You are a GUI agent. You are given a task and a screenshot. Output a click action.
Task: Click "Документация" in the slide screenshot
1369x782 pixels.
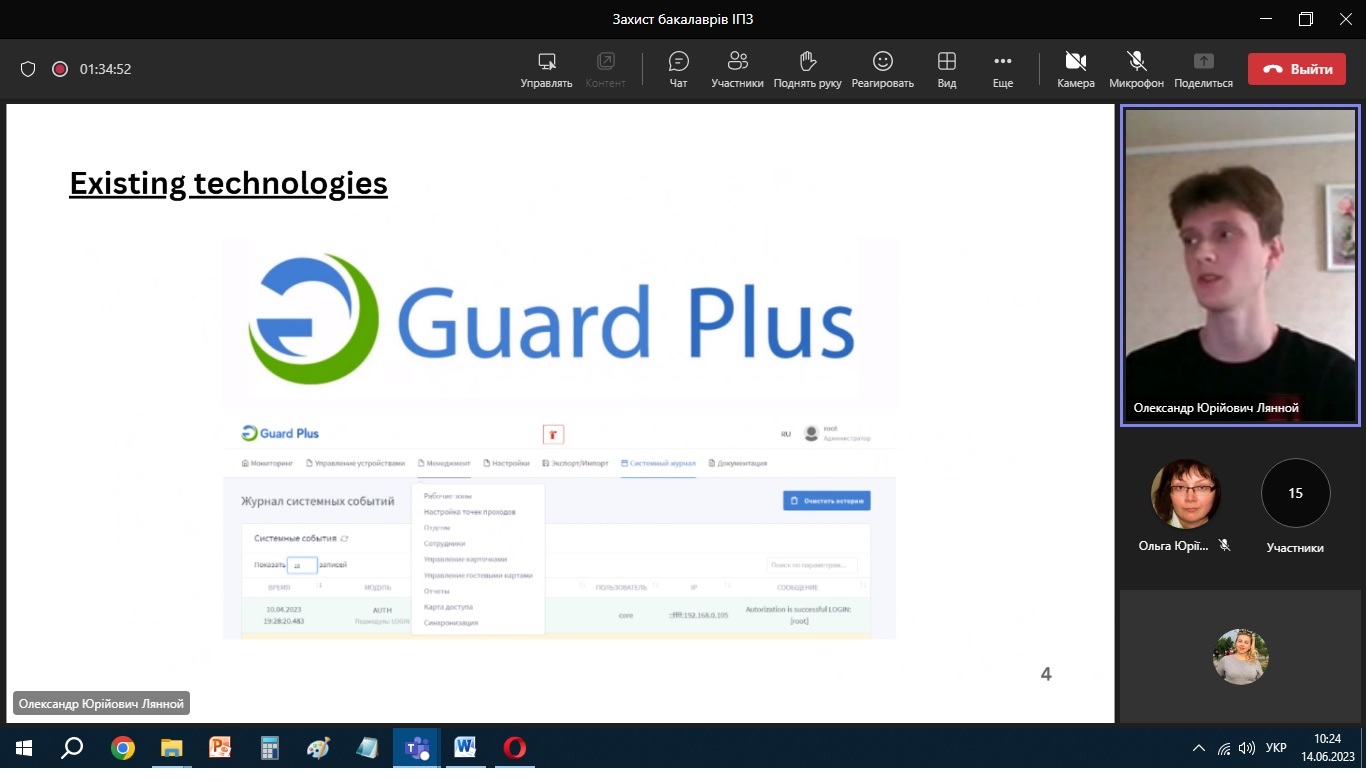(x=738, y=464)
